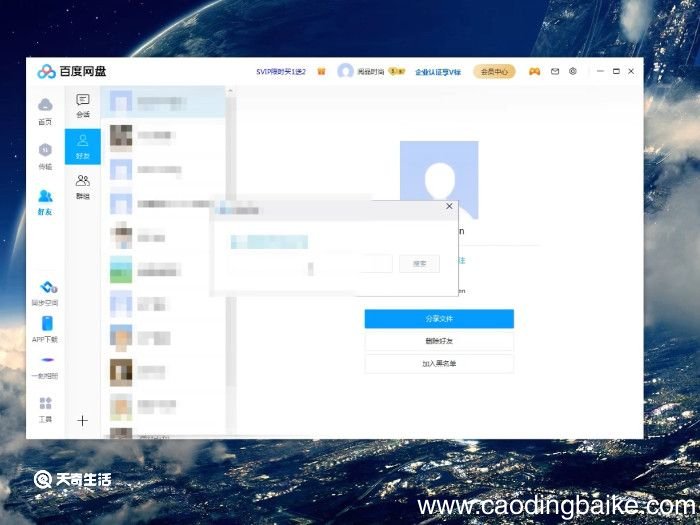This screenshot has width=700, height=525.
Task: Open the mail envelope icon
Action: (x=555, y=71)
